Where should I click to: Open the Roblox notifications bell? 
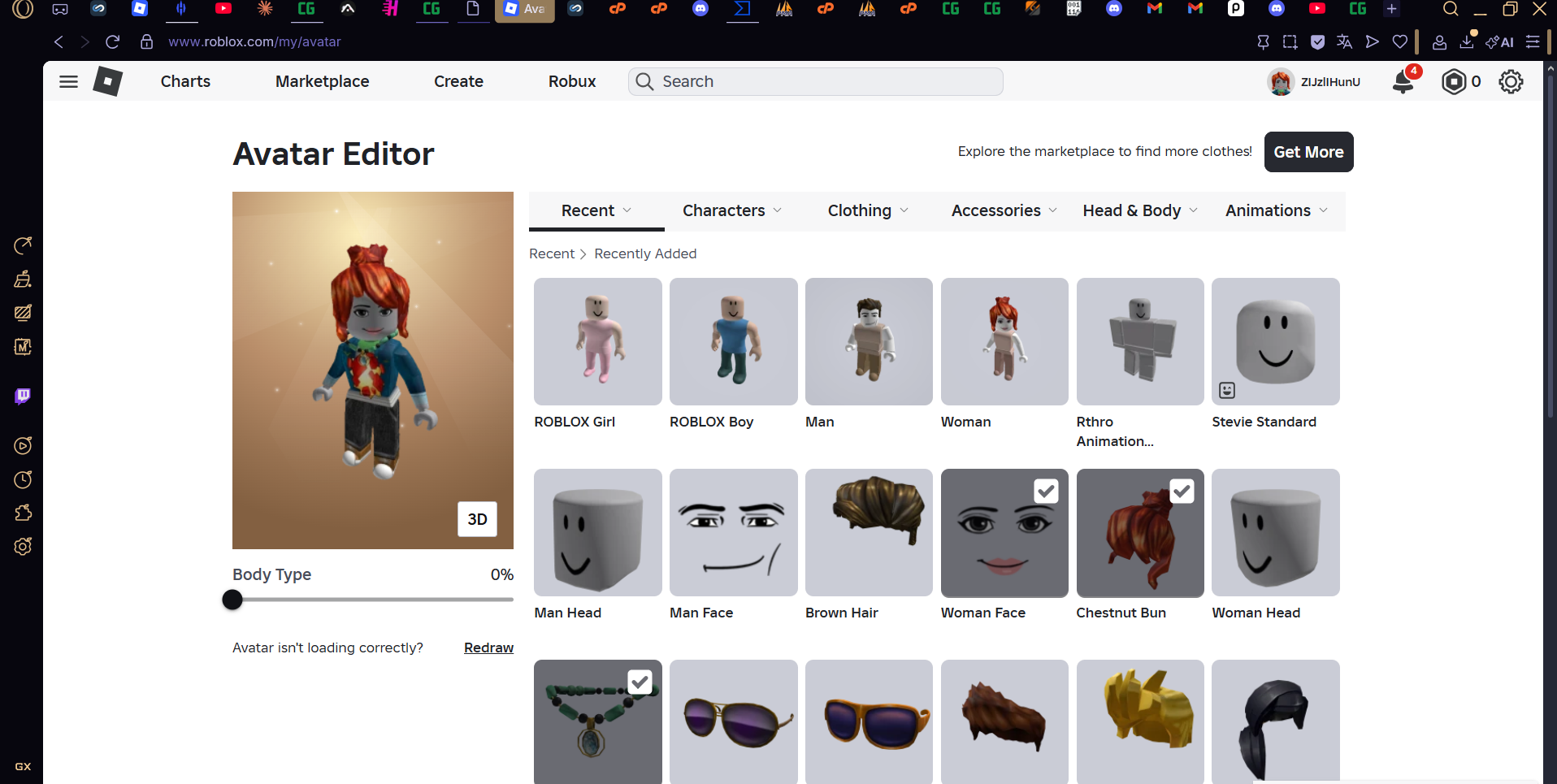pos(1403,81)
